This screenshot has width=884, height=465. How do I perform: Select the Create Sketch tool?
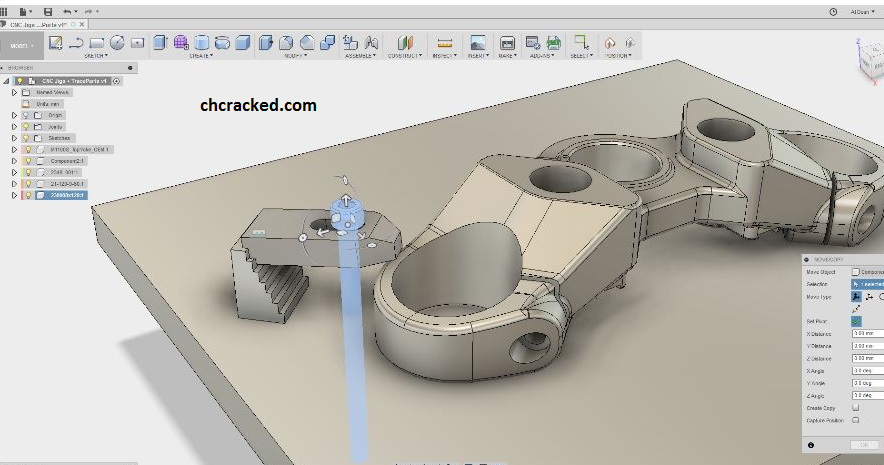click(55, 42)
